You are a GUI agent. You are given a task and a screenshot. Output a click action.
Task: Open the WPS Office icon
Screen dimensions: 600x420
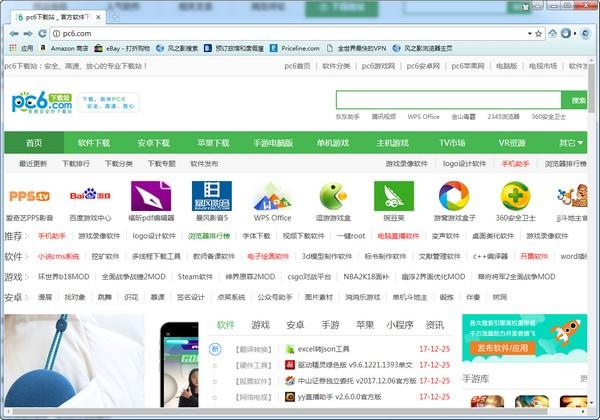tap(272, 197)
